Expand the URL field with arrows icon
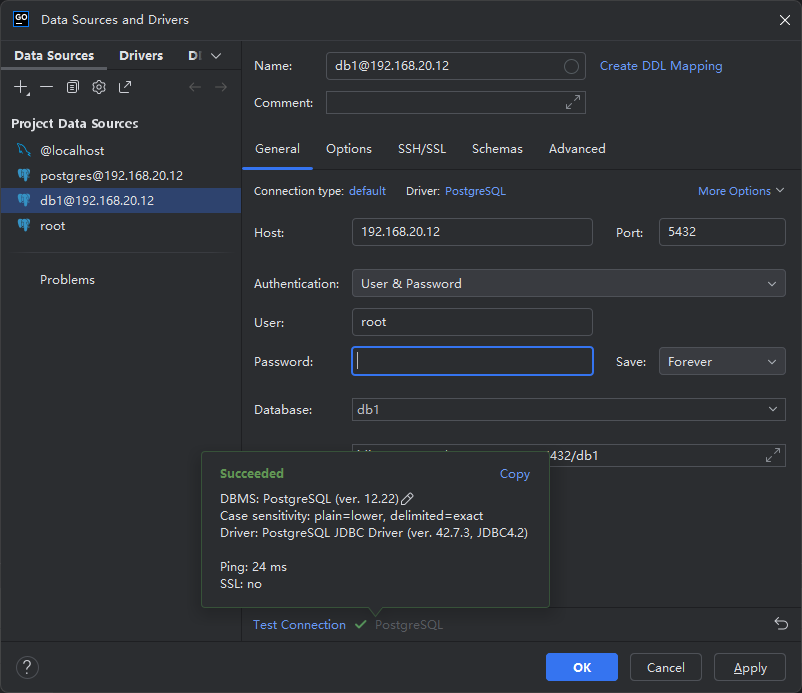The width and height of the screenshot is (802, 693). [x=773, y=455]
